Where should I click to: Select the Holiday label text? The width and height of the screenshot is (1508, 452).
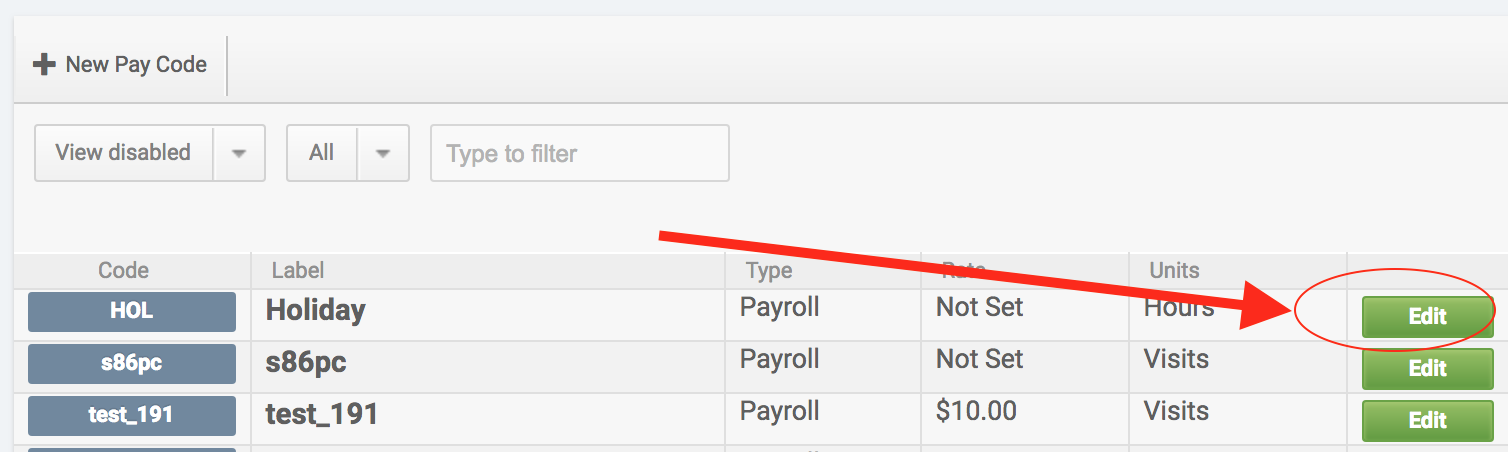point(315,310)
